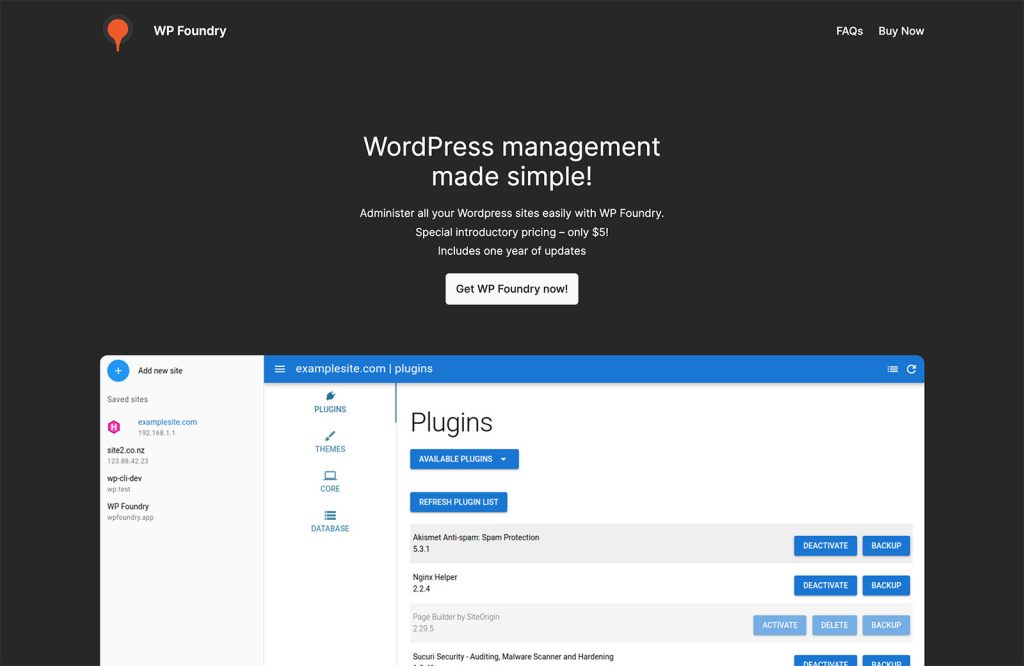
Task: Delete Page Builder by SiteOrigin
Action: pyautogui.click(x=835, y=626)
